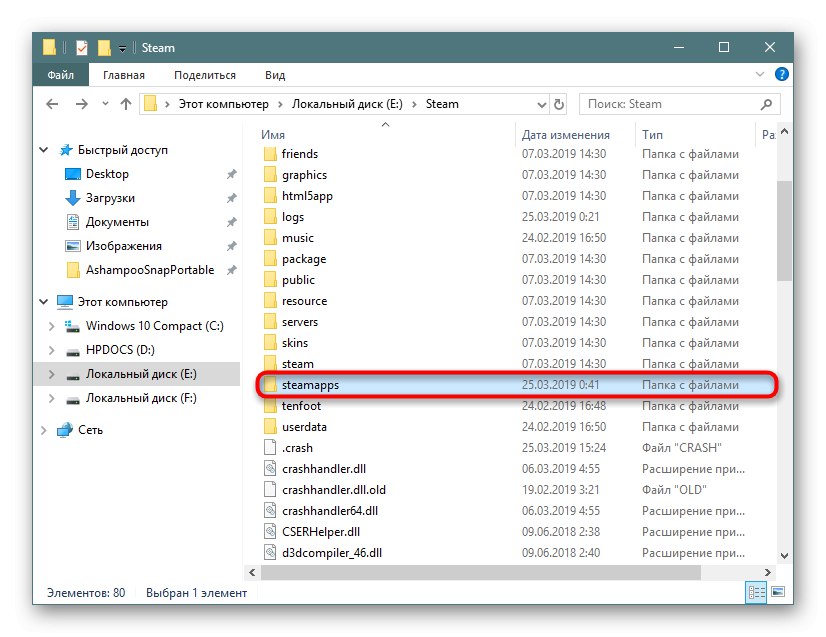
Task: Open Explorer help icon
Action: click(x=782, y=74)
